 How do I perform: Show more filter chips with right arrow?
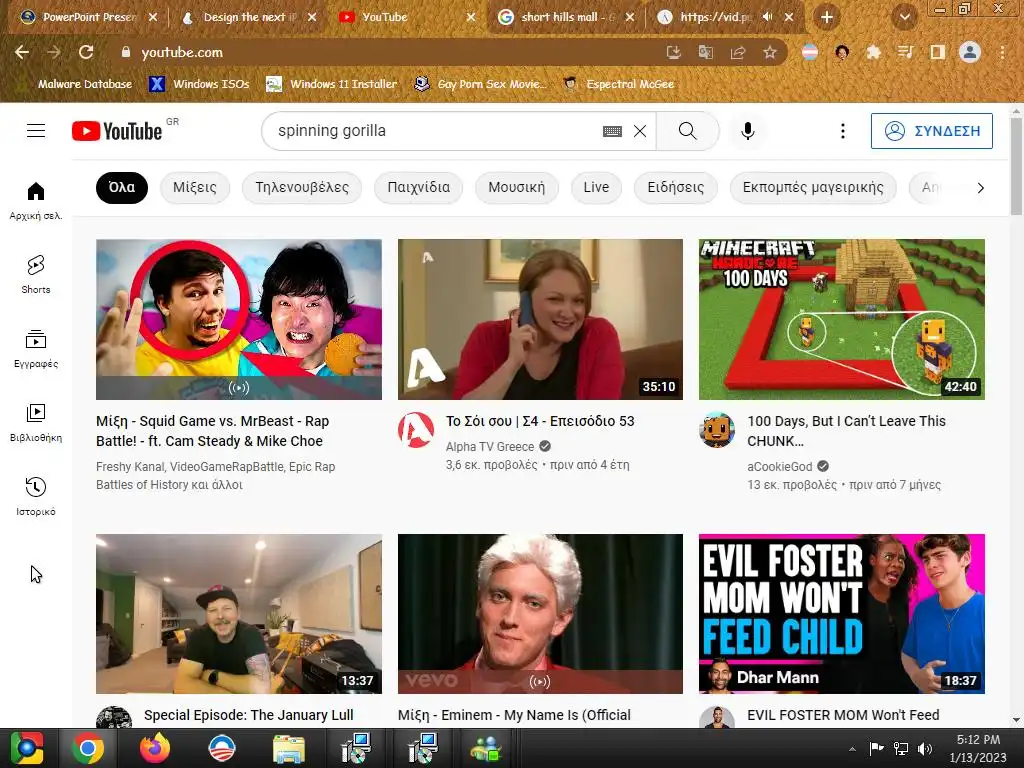tap(980, 188)
